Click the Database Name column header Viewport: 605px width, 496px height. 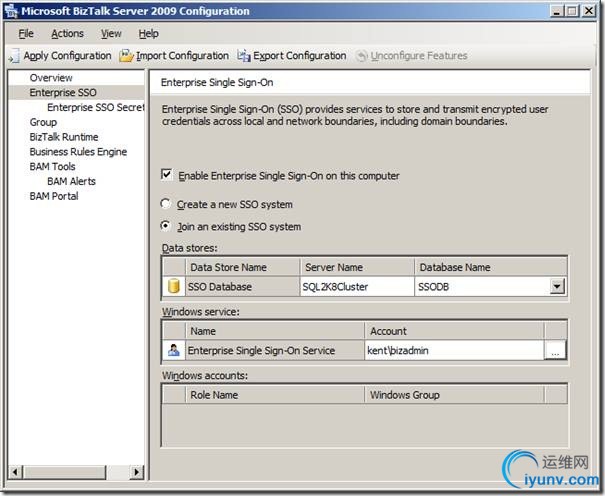point(490,267)
